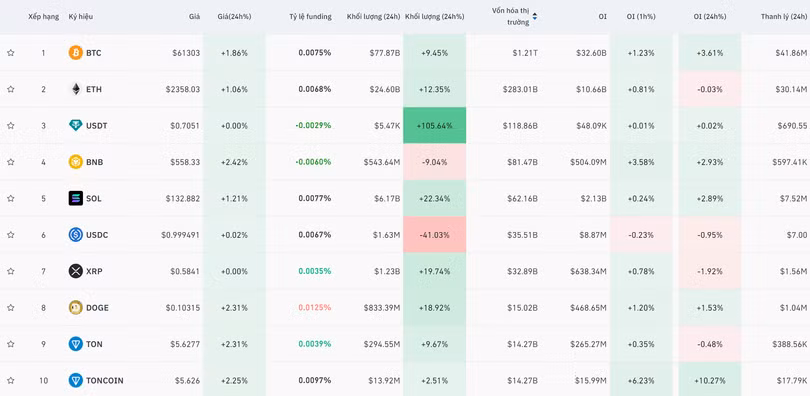This screenshot has width=810, height=396.
Task: Toggle the USDC favorite star
Action: (10, 235)
